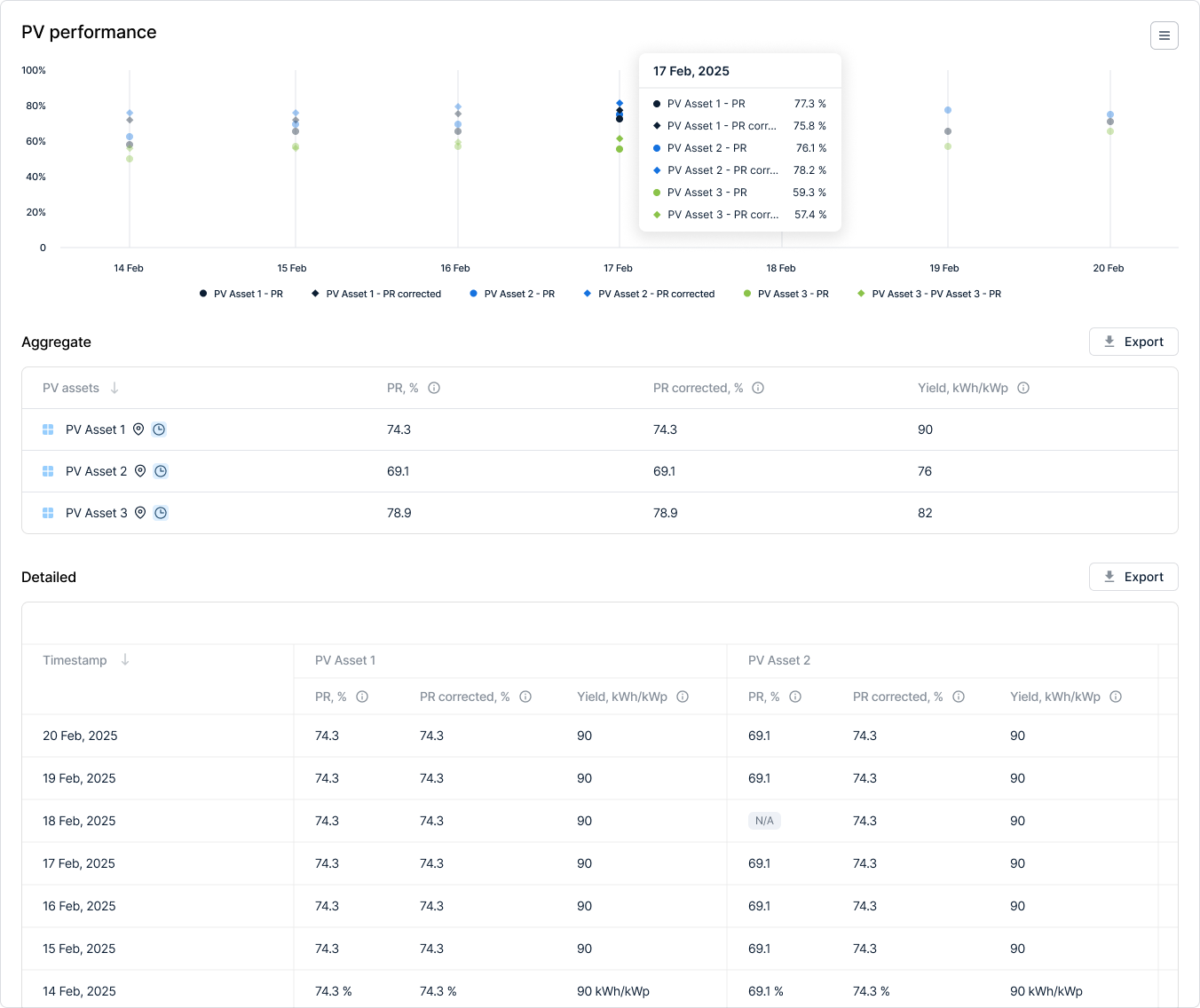
Task: Open the time settings clock icon for PV Asset 2
Action: pos(160,471)
